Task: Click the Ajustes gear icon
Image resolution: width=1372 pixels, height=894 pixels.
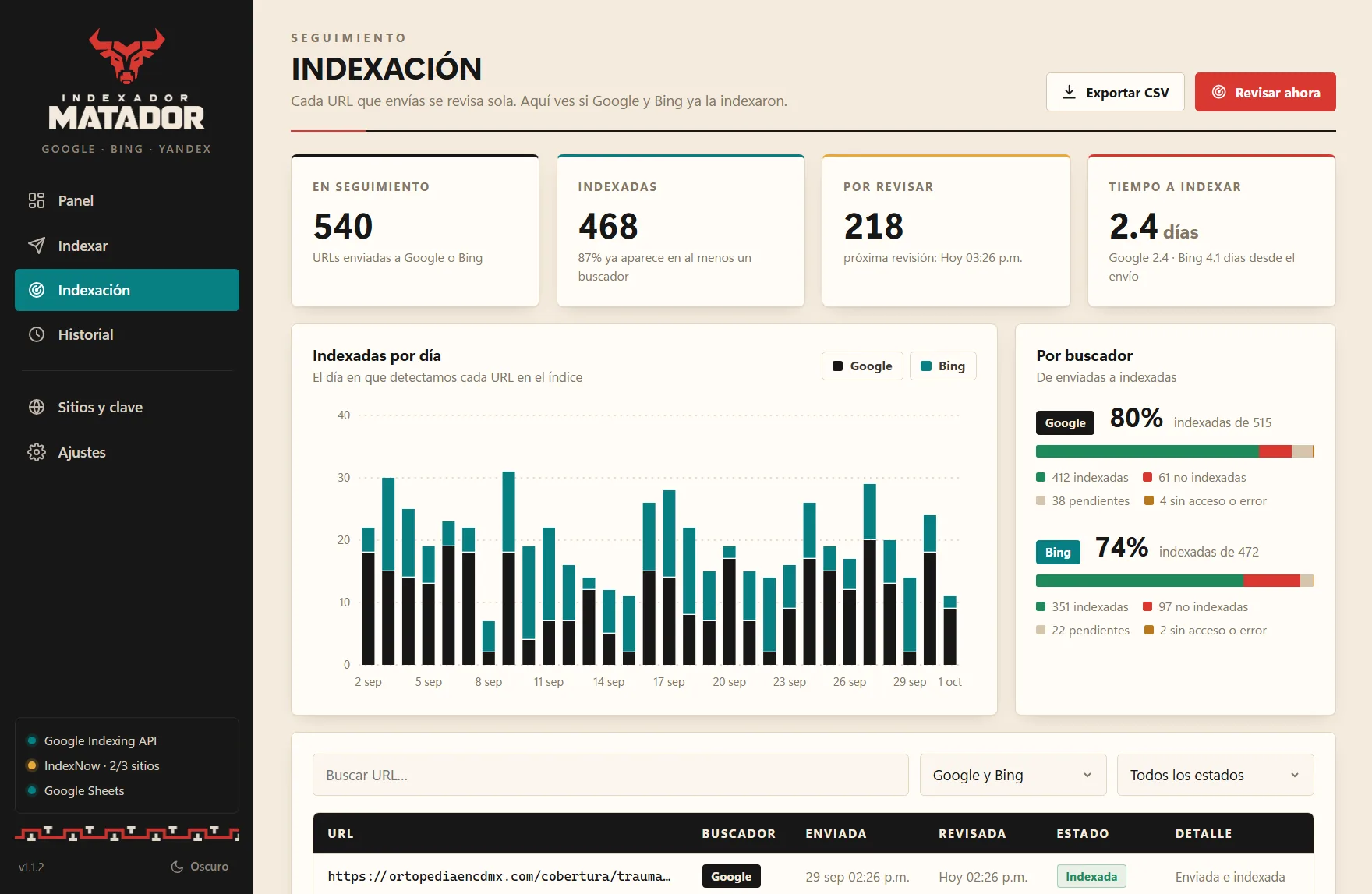Action: coord(37,452)
